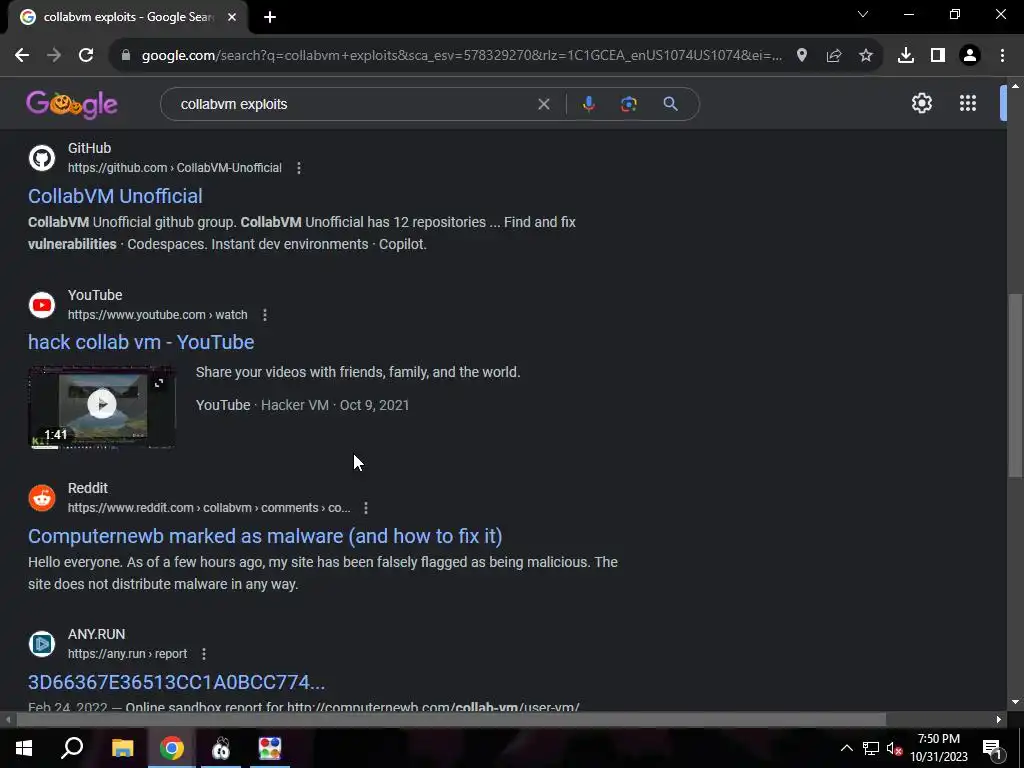Open the Google apps grid
Viewport: 1024px width, 768px height.
pos(967,103)
